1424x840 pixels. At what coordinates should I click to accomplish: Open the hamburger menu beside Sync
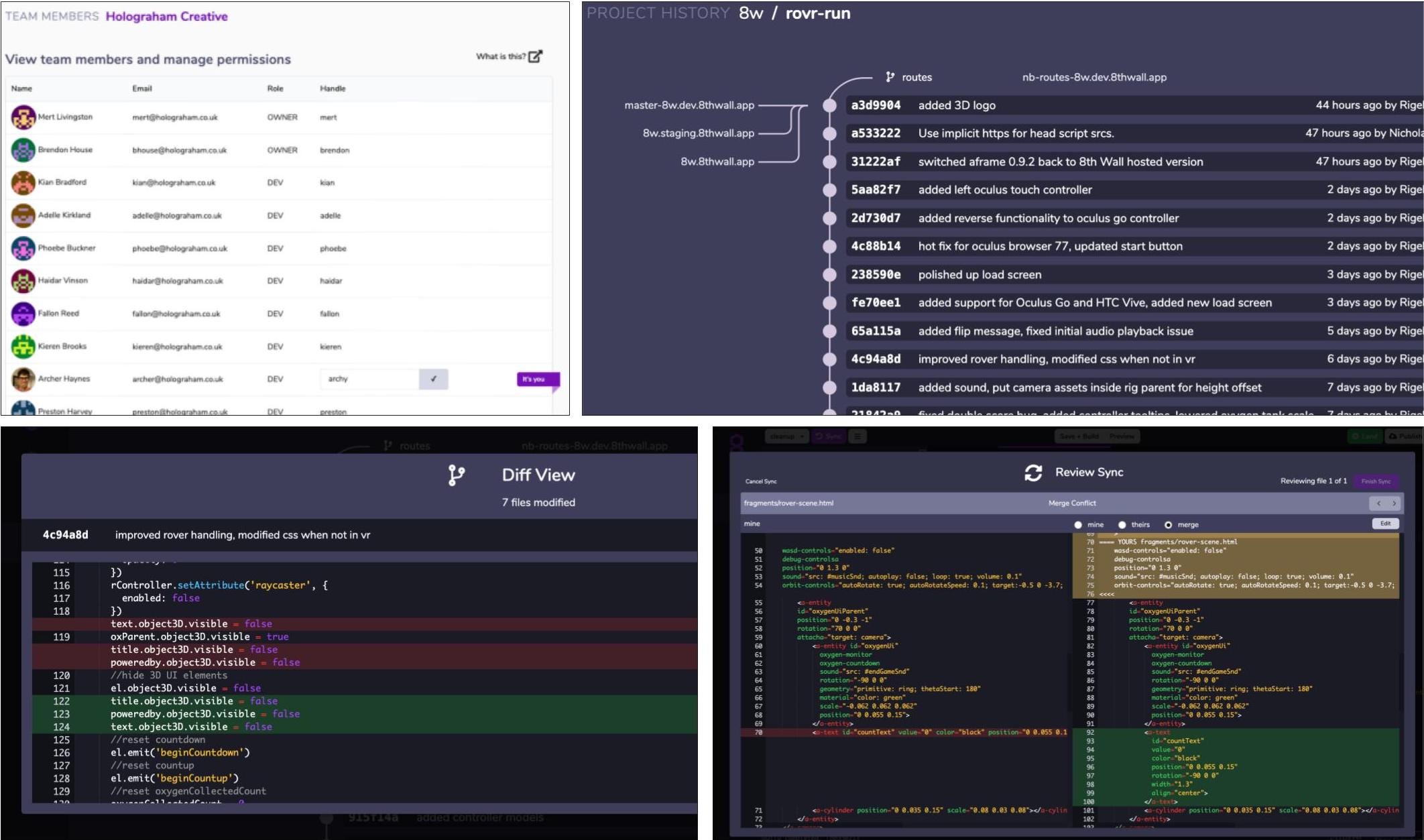tap(857, 436)
